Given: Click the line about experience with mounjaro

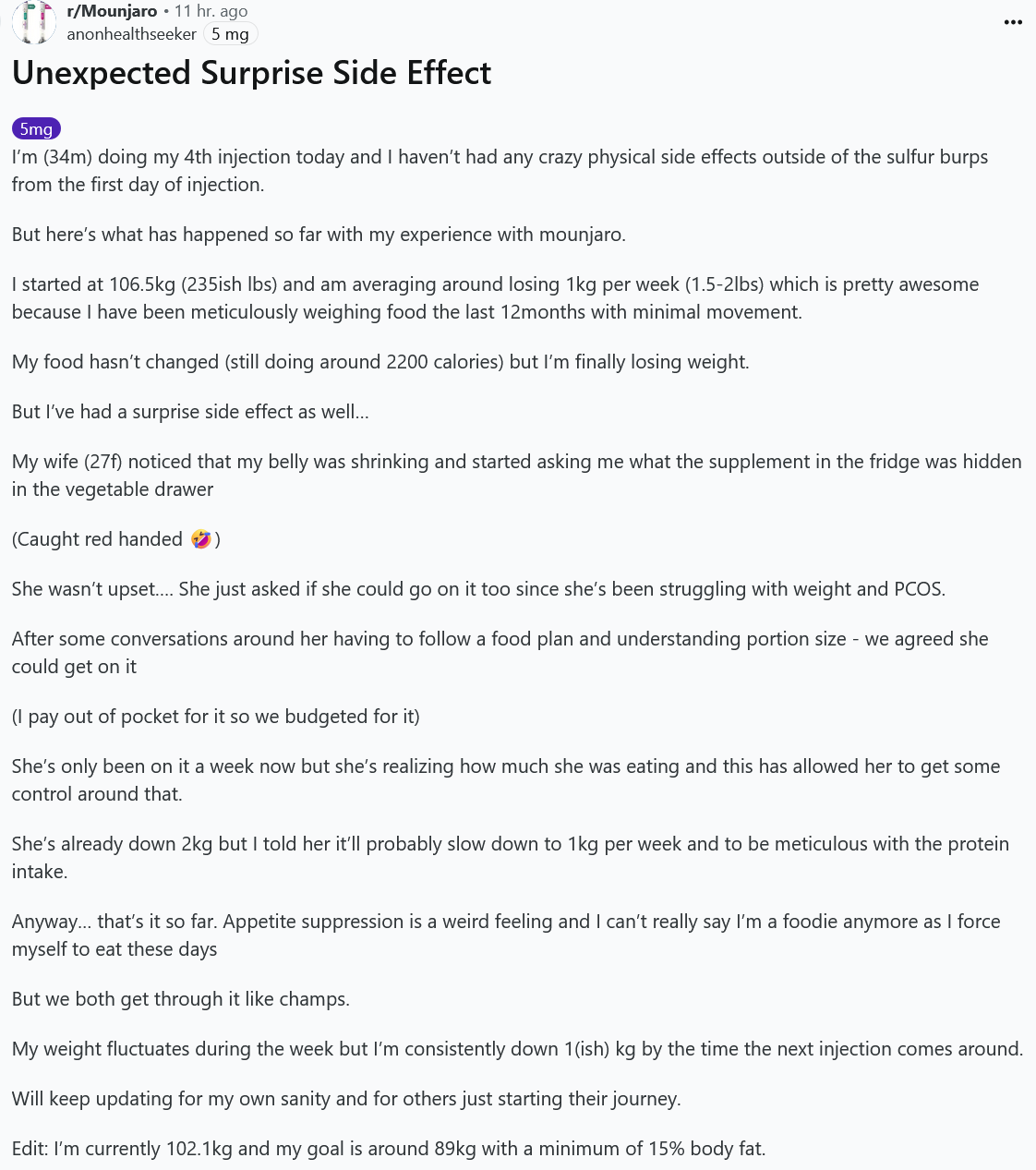Looking at the screenshot, I should click(x=319, y=235).
